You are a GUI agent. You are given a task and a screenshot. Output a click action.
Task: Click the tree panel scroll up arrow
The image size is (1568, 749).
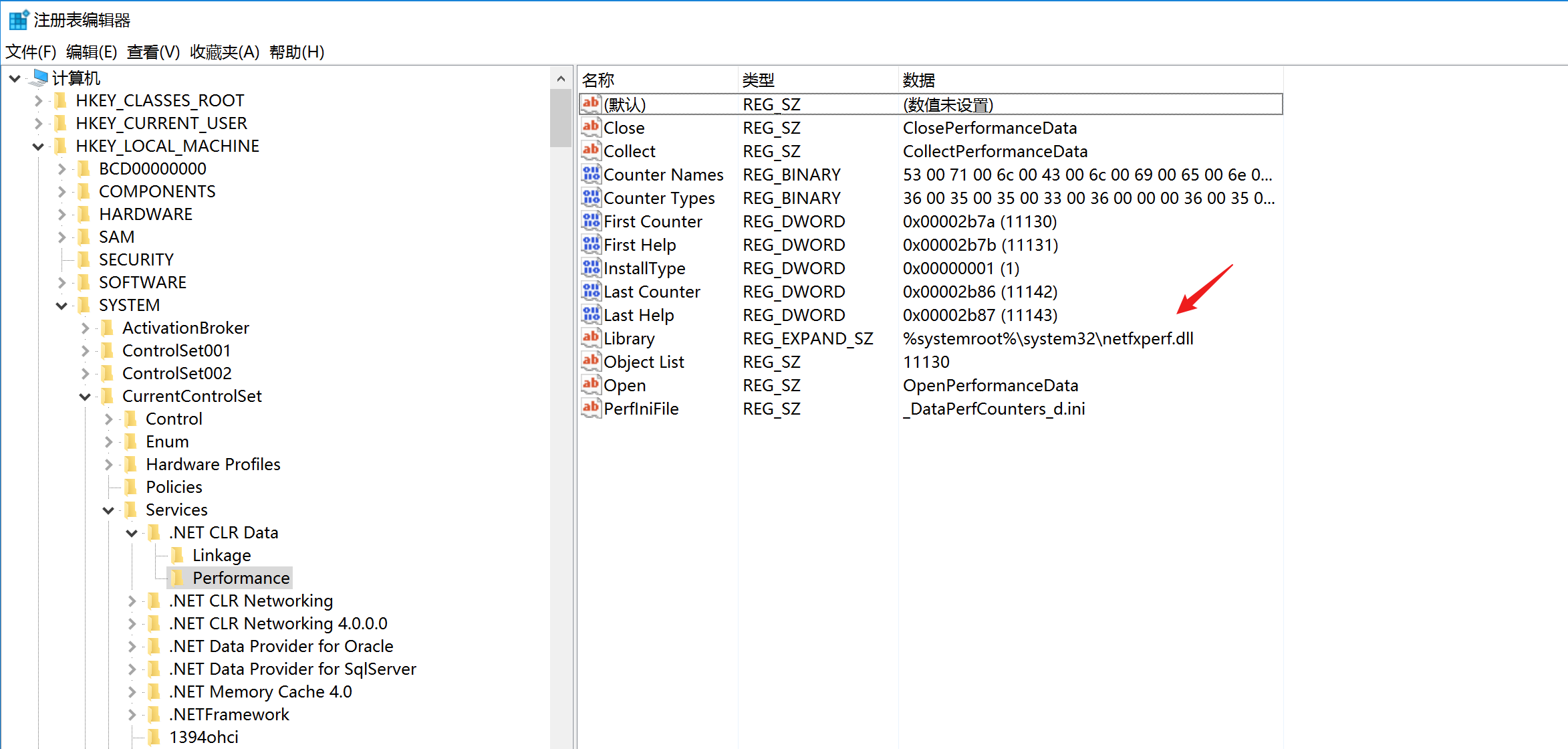[561, 79]
